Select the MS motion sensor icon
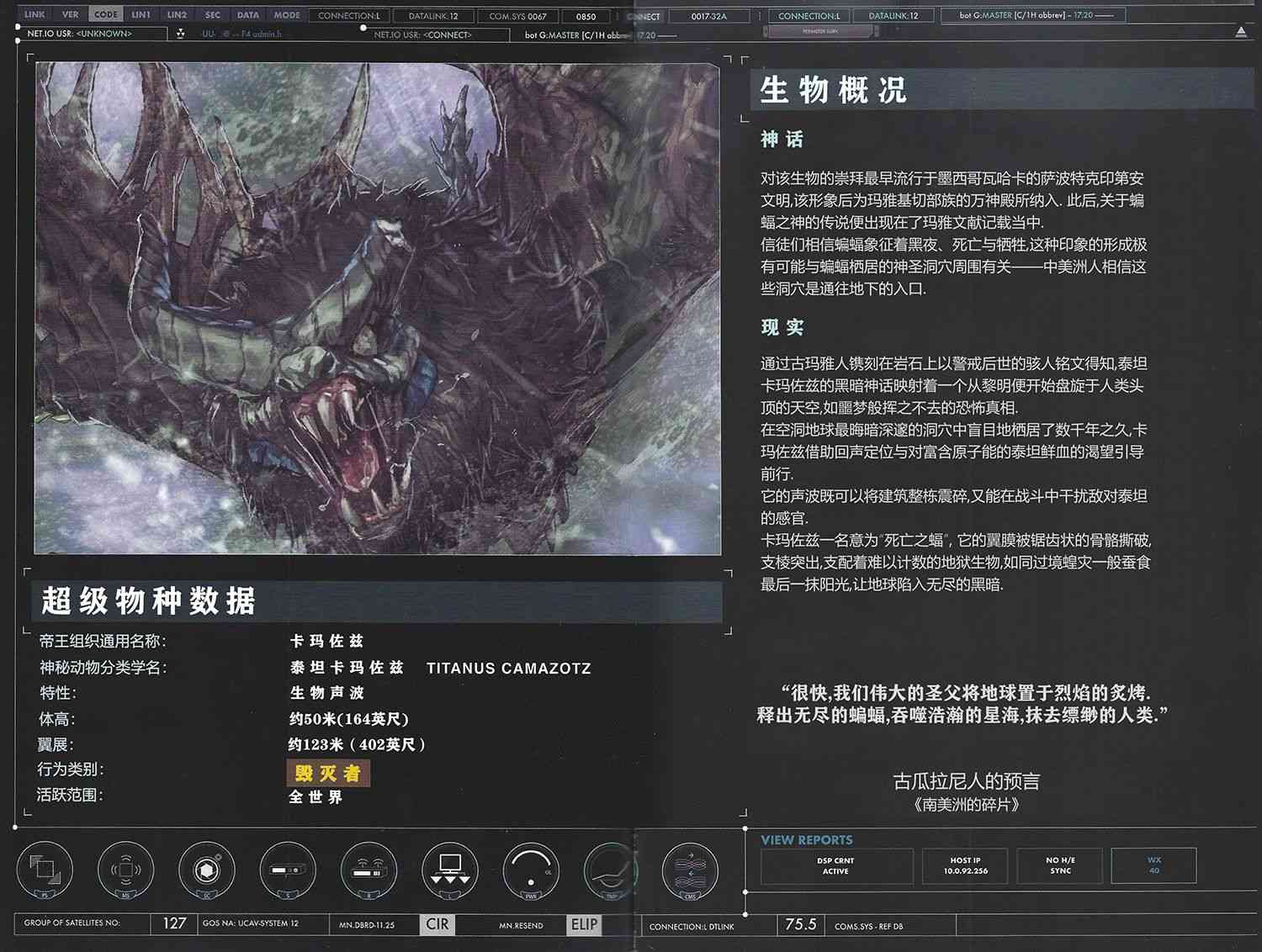1262x952 pixels. point(125,869)
